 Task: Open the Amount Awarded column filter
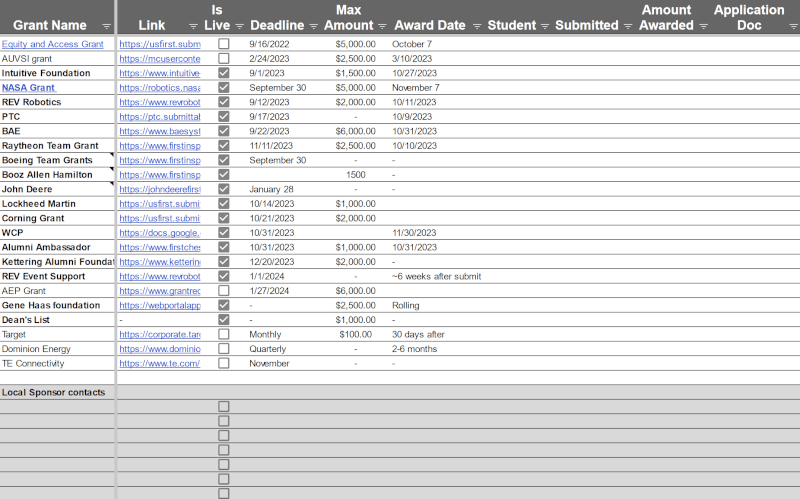(x=704, y=27)
